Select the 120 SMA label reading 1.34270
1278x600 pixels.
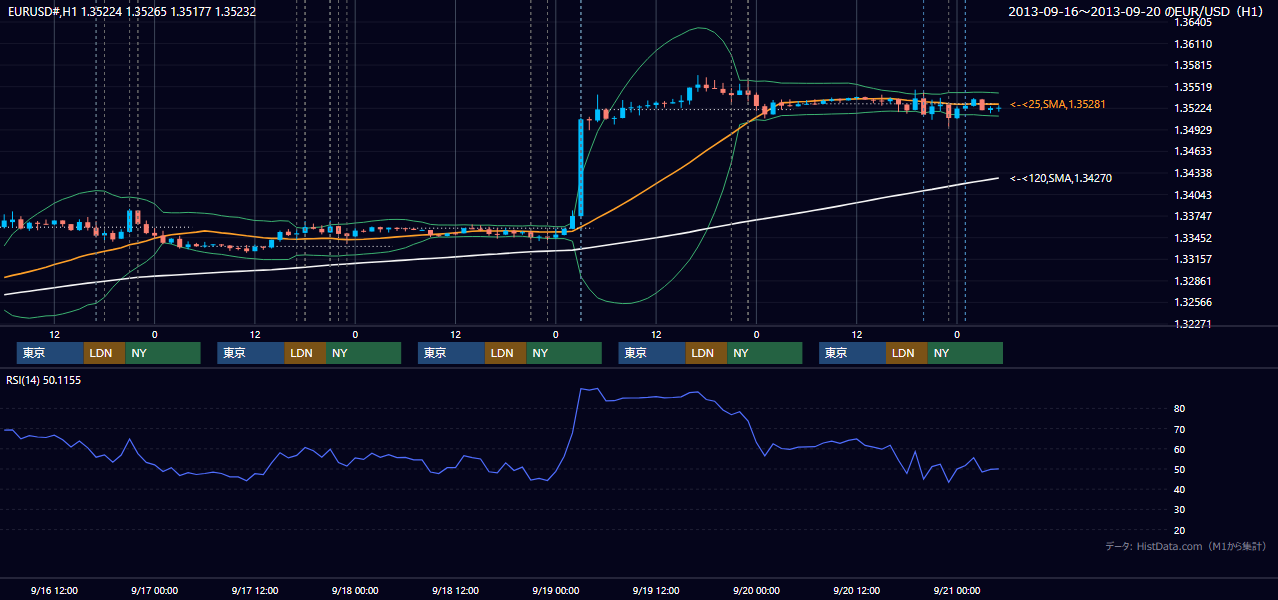coord(1061,178)
